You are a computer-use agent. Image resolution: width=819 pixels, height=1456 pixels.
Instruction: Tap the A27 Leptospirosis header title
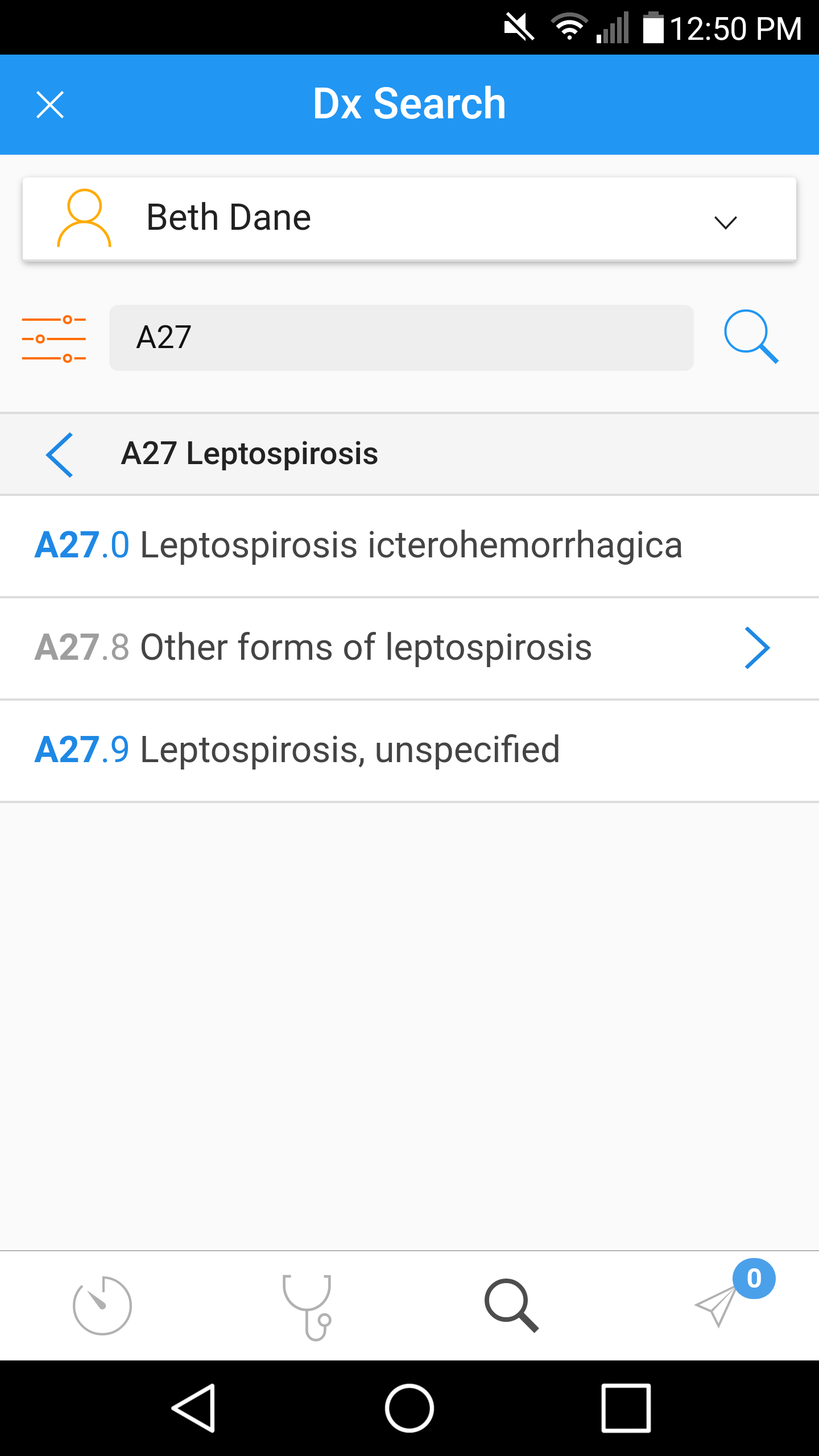tap(250, 454)
